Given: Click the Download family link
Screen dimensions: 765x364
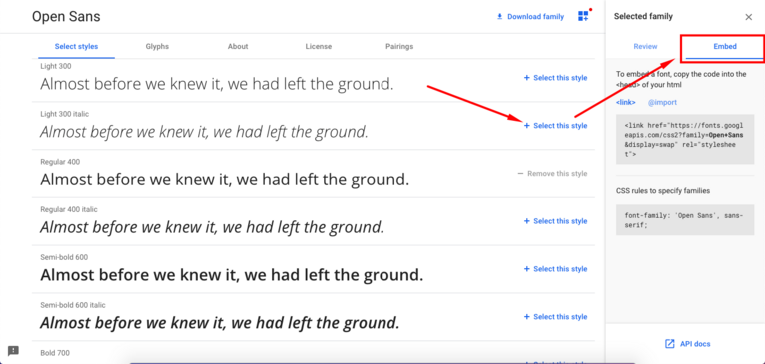Looking at the screenshot, I should pos(535,17).
